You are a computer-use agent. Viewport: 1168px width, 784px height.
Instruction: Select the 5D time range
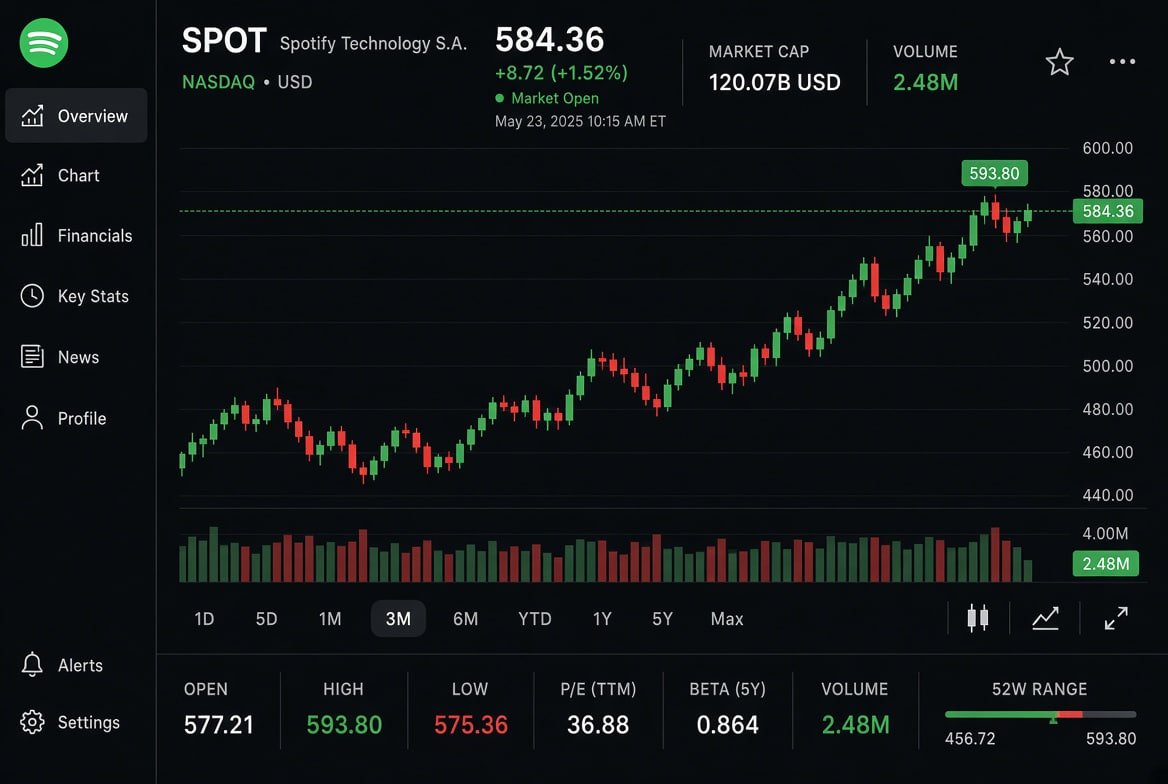[267, 619]
